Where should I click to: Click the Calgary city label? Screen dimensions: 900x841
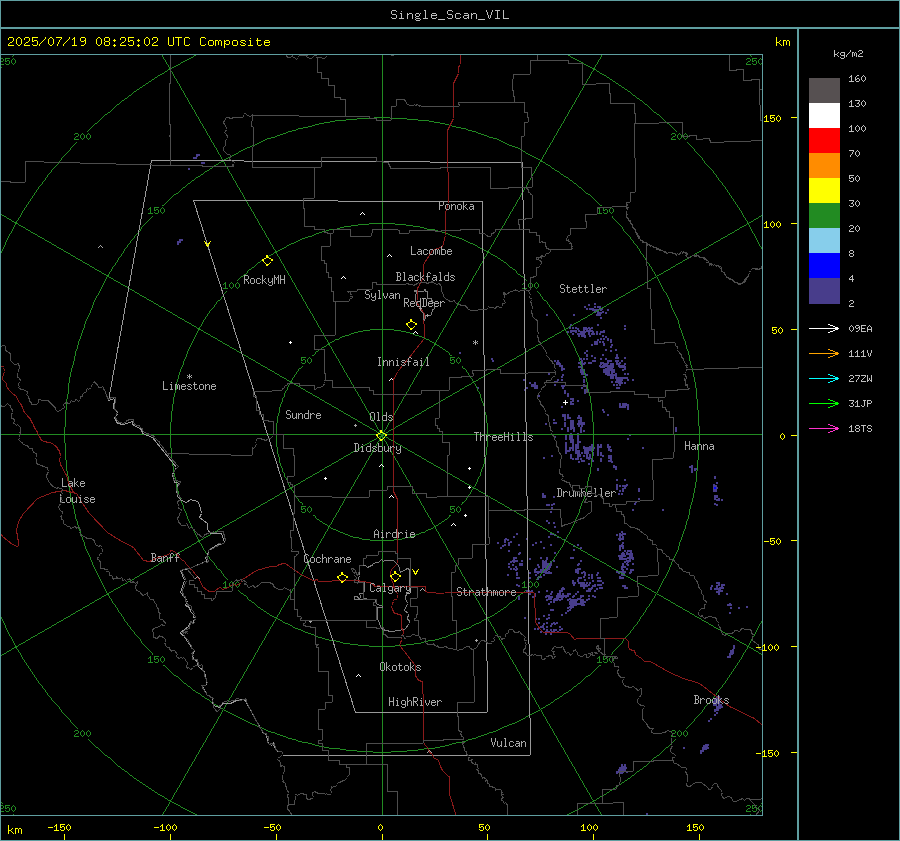[x=390, y=588]
